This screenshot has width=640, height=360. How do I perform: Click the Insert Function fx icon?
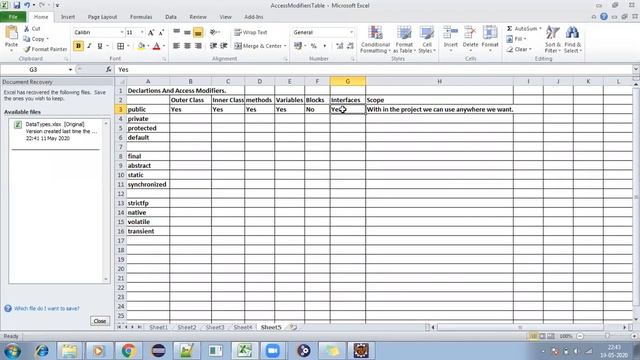(109, 69)
